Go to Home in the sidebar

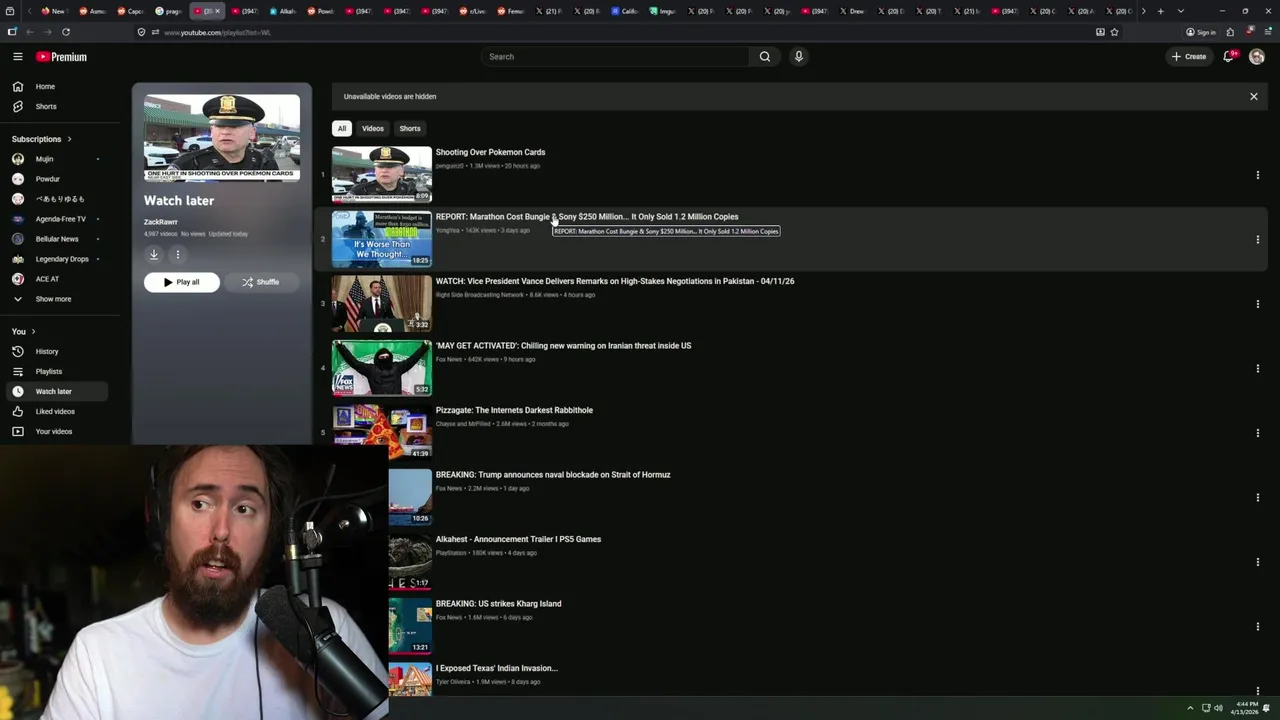click(57, 87)
